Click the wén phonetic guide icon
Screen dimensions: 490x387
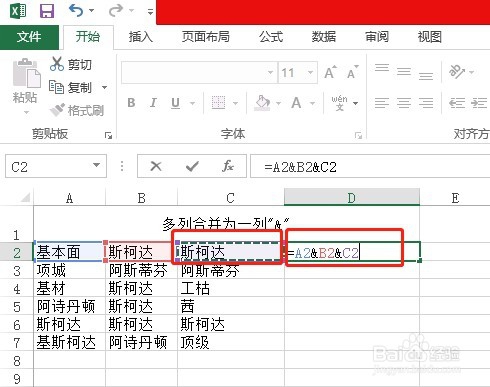click(x=339, y=103)
